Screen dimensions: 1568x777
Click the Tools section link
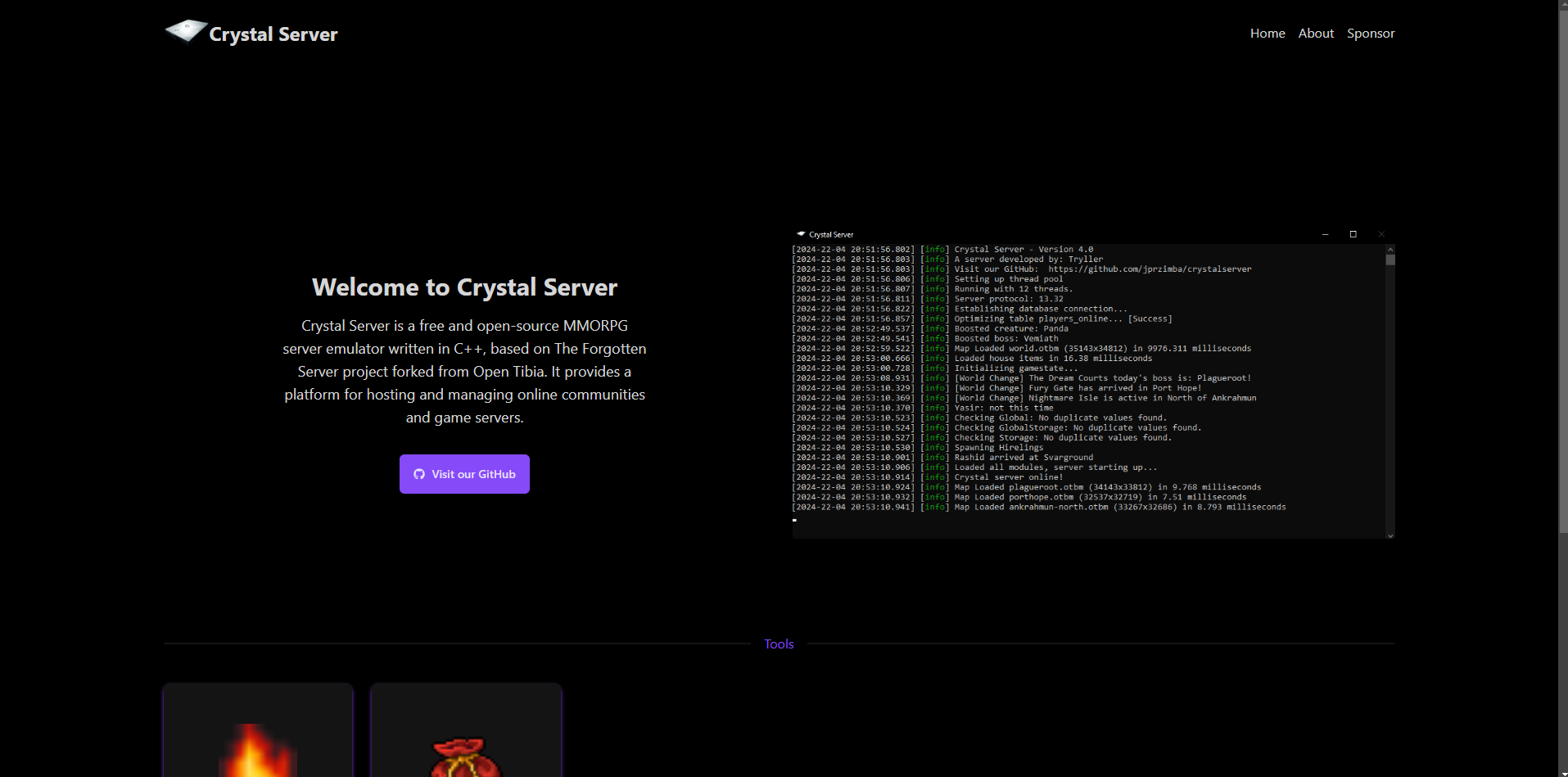778,644
